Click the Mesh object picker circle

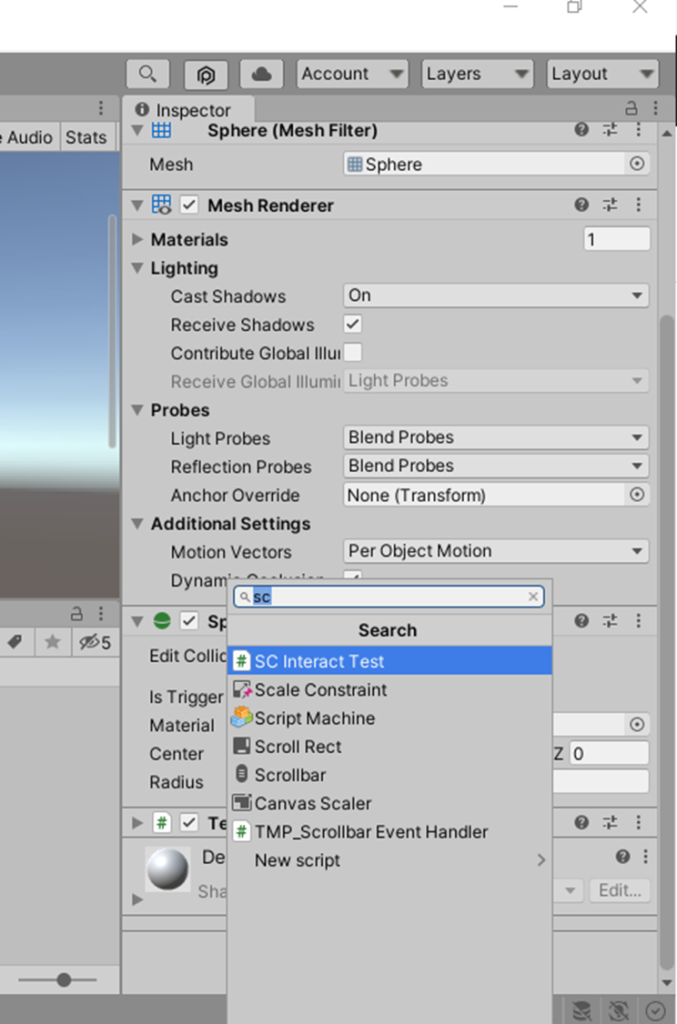pyautogui.click(x=636, y=164)
